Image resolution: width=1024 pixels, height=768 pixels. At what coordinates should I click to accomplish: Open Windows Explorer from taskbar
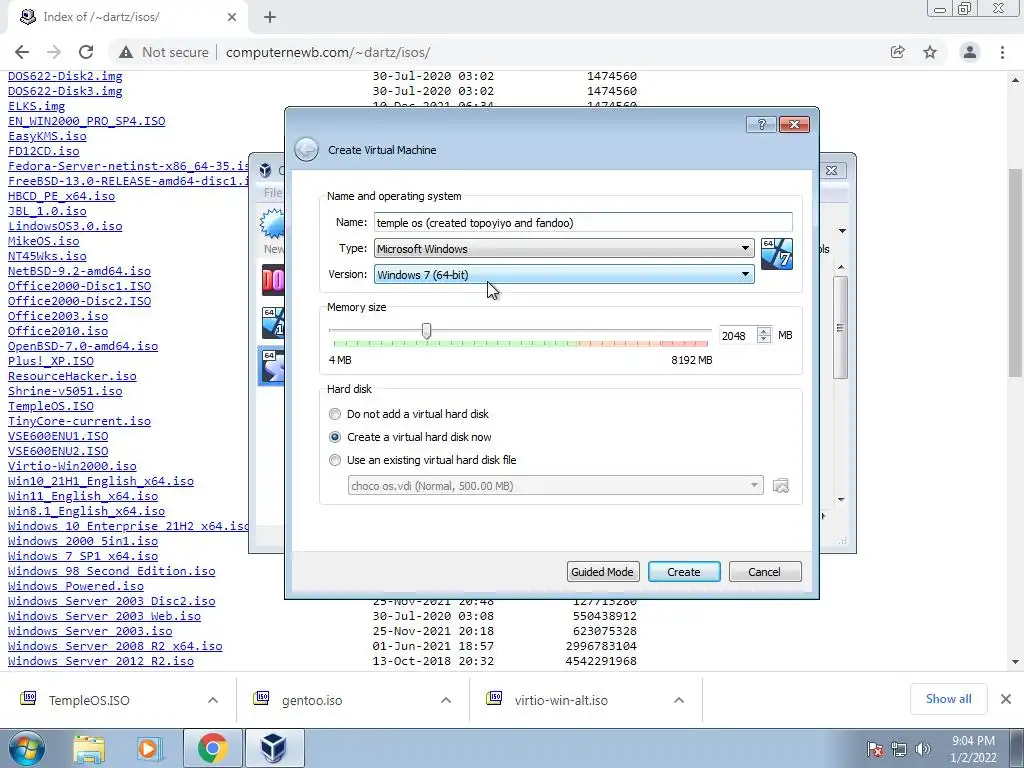point(89,749)
